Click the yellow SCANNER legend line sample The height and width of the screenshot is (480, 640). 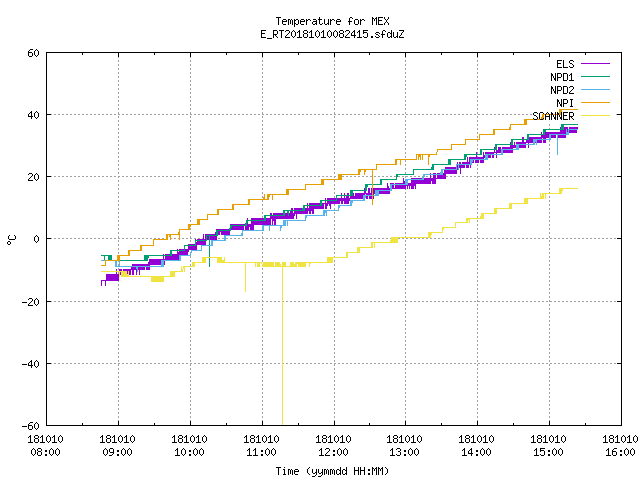tap(595, 116)
